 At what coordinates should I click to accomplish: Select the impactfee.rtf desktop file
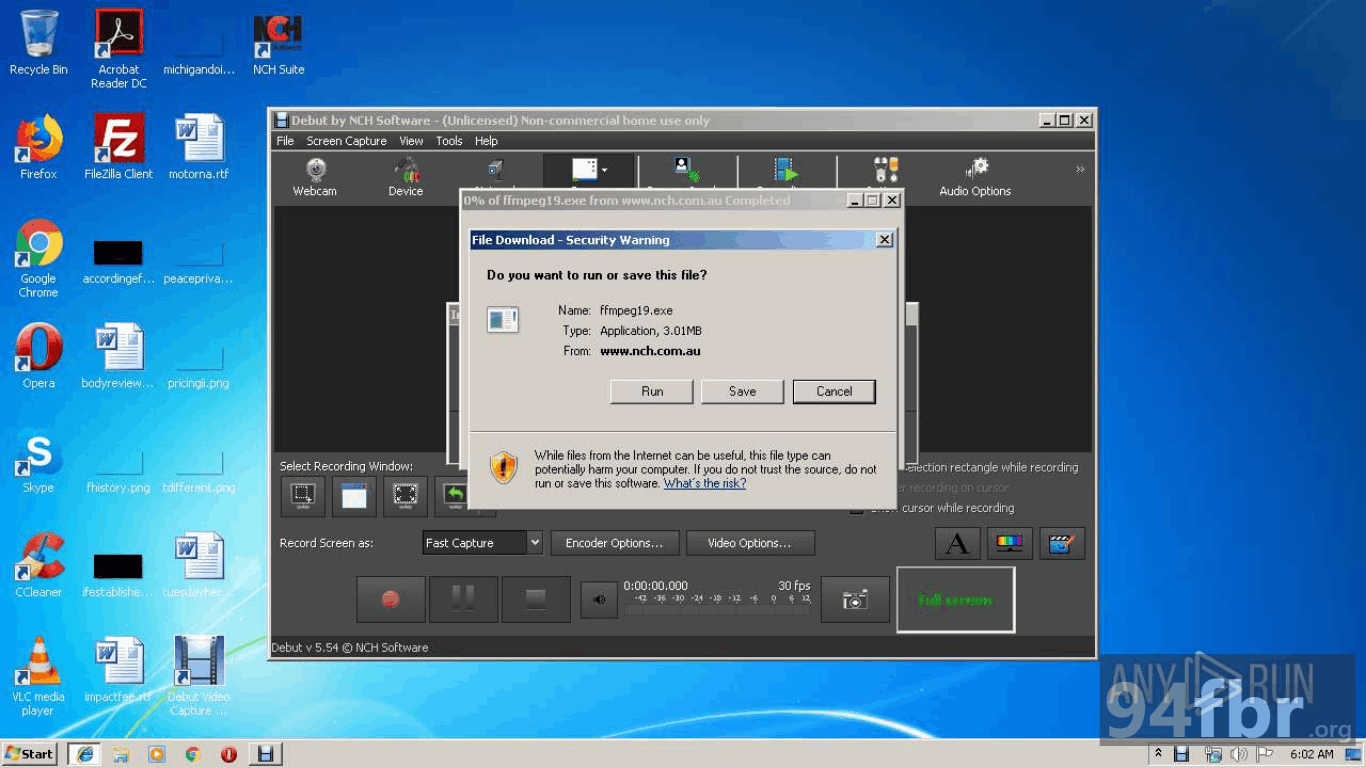(119, 669)
